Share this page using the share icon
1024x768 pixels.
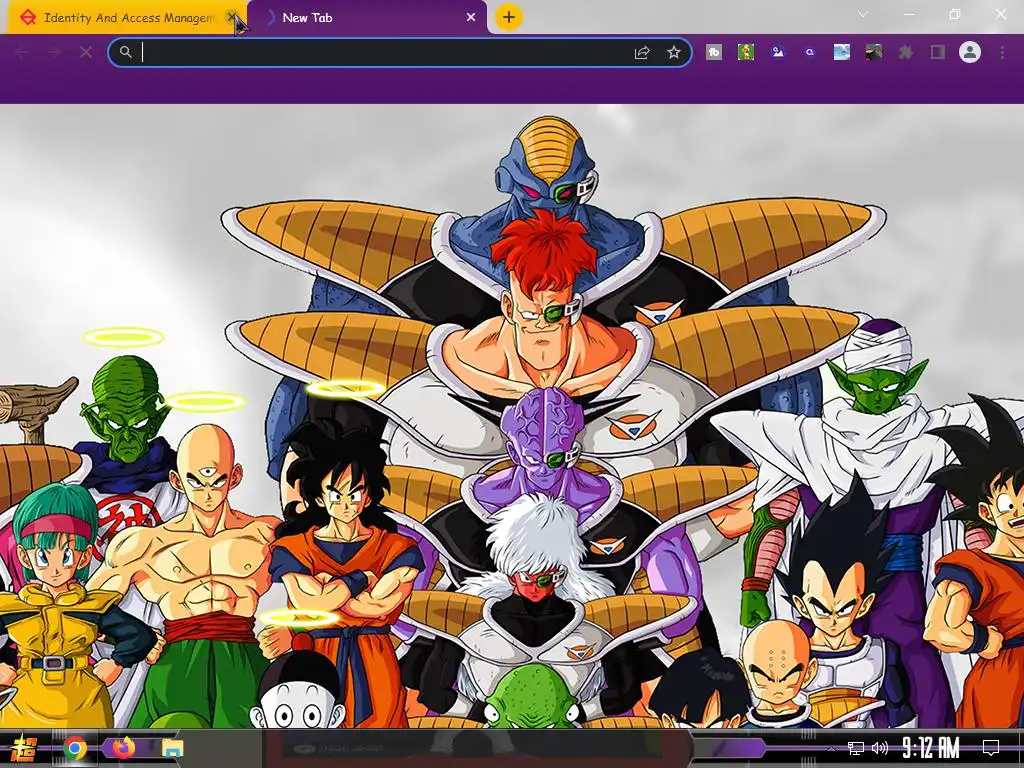pos(642,52)
